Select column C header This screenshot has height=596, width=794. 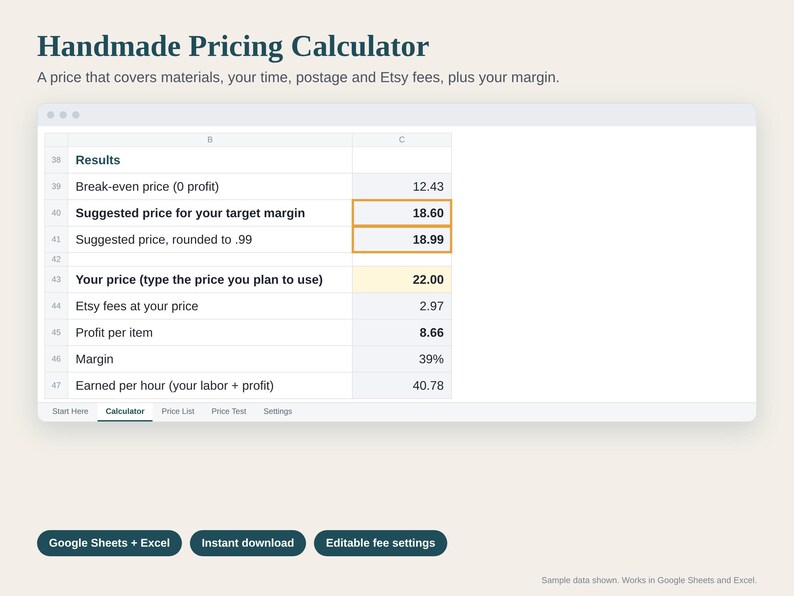[x=402, y=140]
